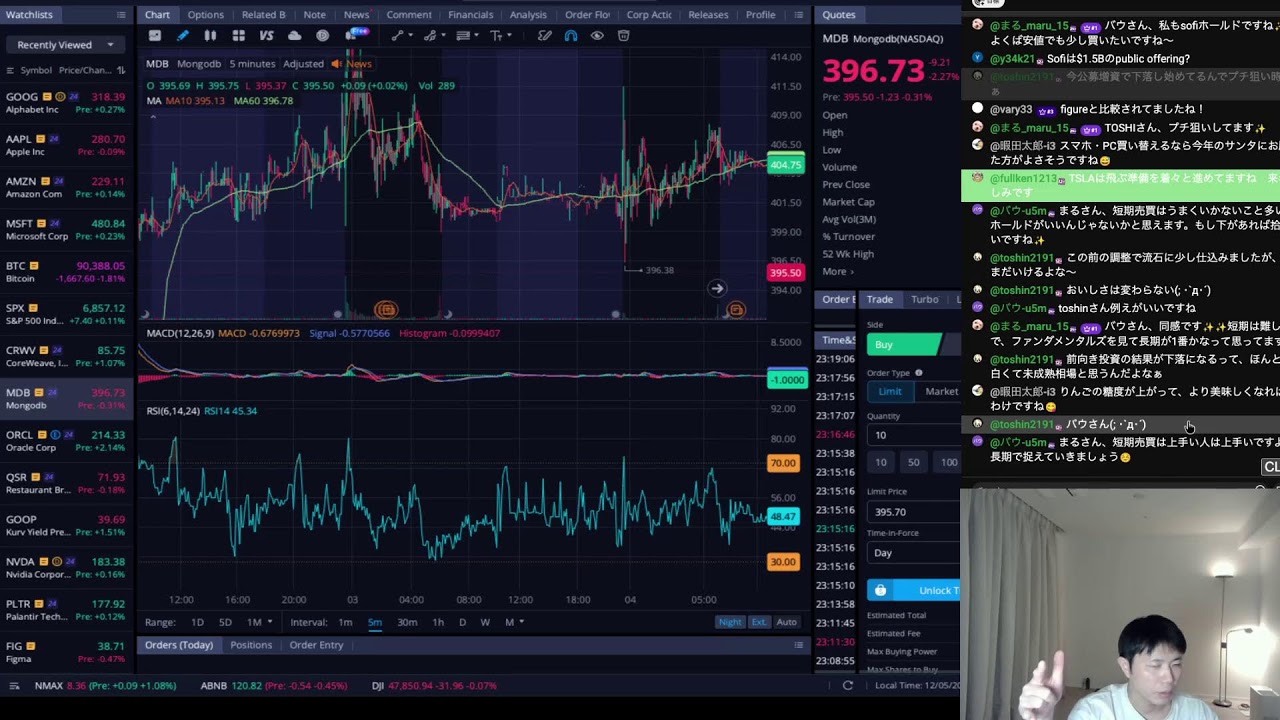Open the Positions tab
The width and height of the screenshot is (1280, 720).
pos(251,645)
